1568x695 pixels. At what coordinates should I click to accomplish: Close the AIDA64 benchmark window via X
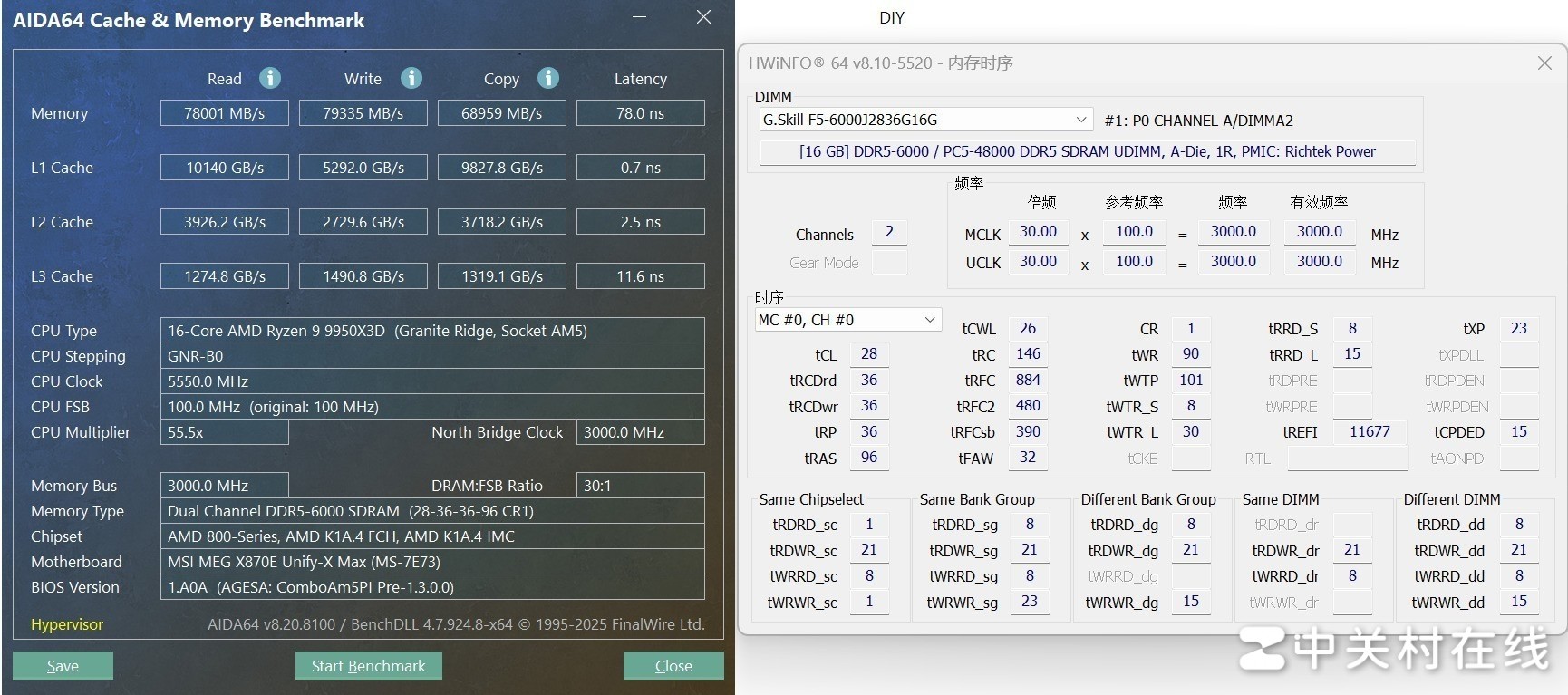pos(703,17)
